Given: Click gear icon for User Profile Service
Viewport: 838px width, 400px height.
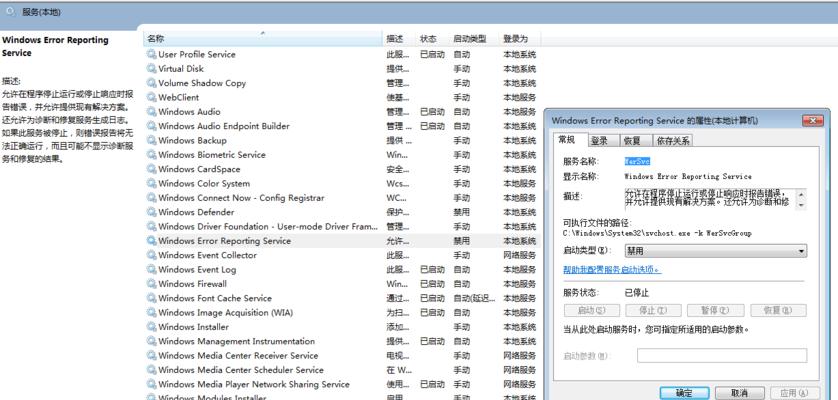Looking at the screenshot, I should 152,54.
